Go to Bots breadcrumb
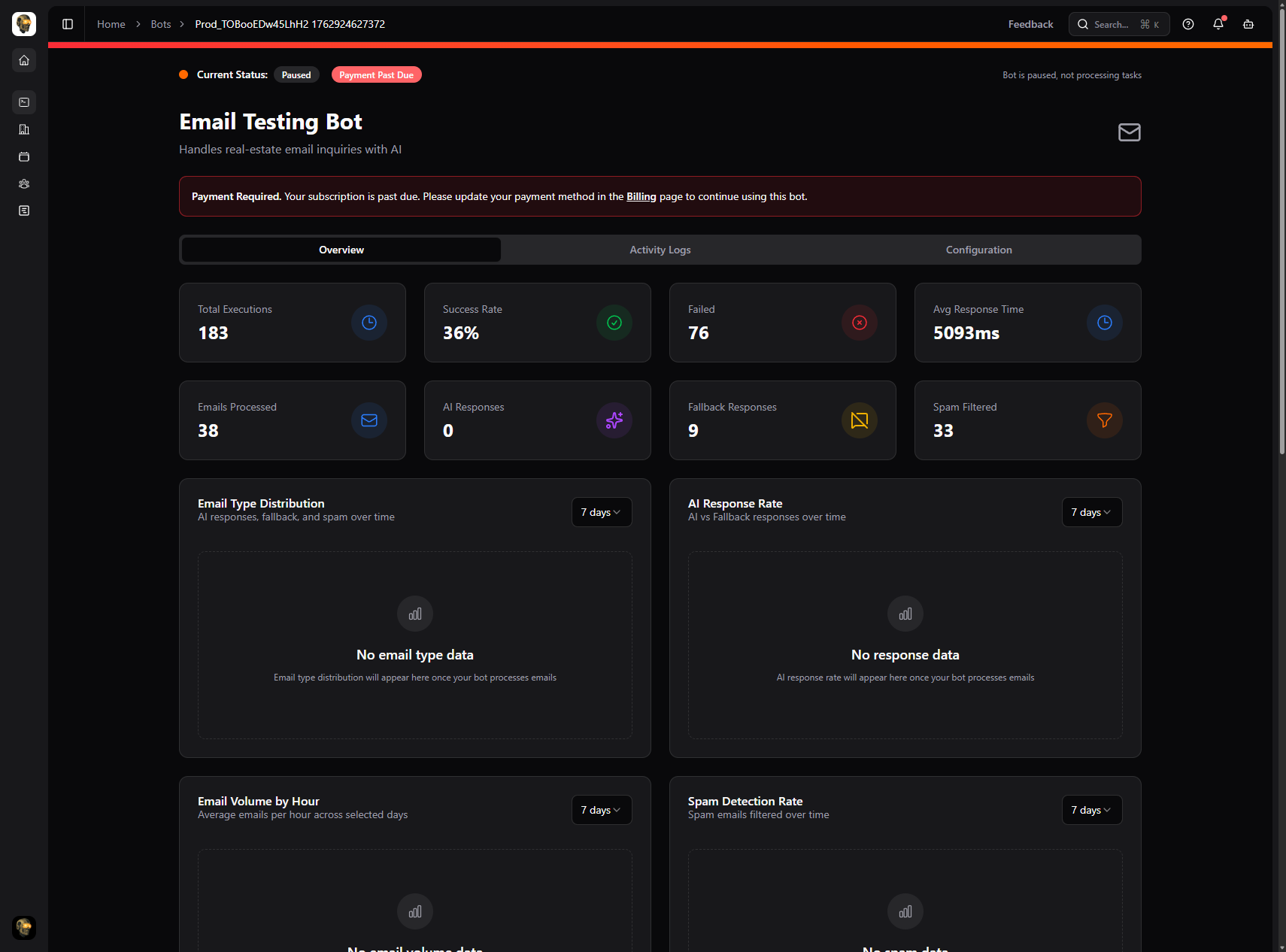This screenshot has height=952, width=1286. (161, 24)
